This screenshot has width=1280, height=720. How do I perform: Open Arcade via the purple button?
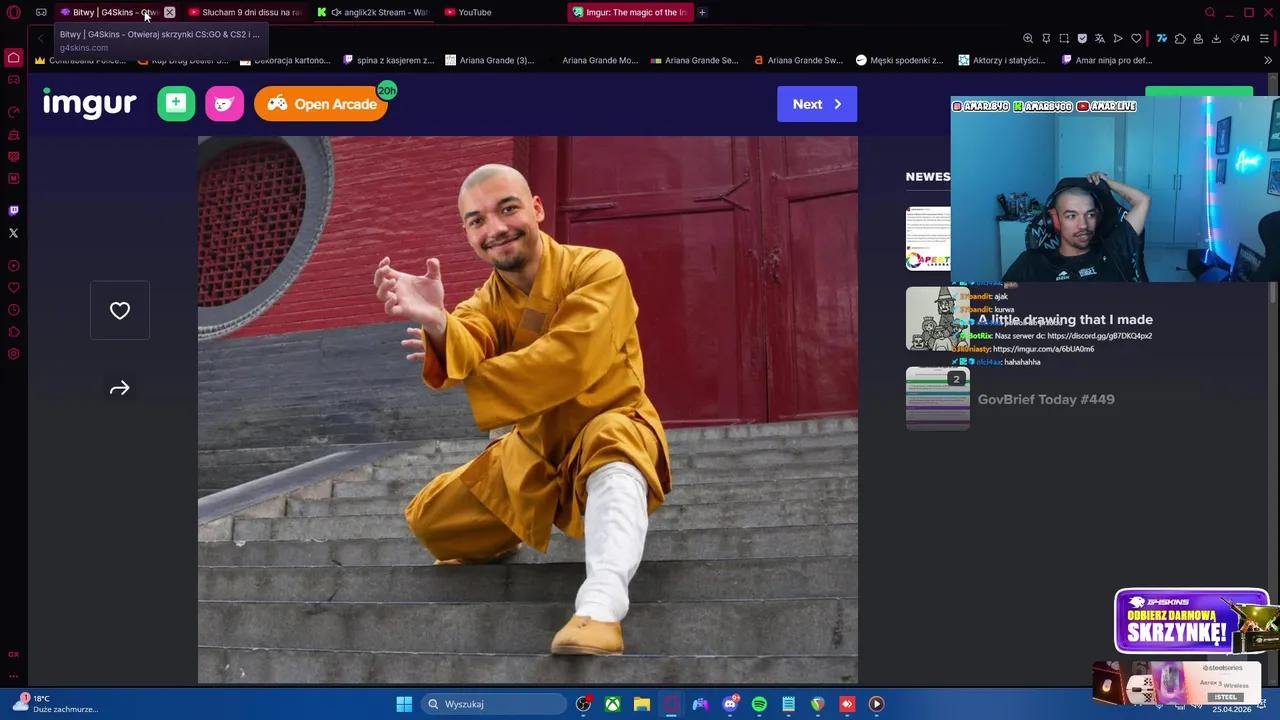tap(320, 104)
